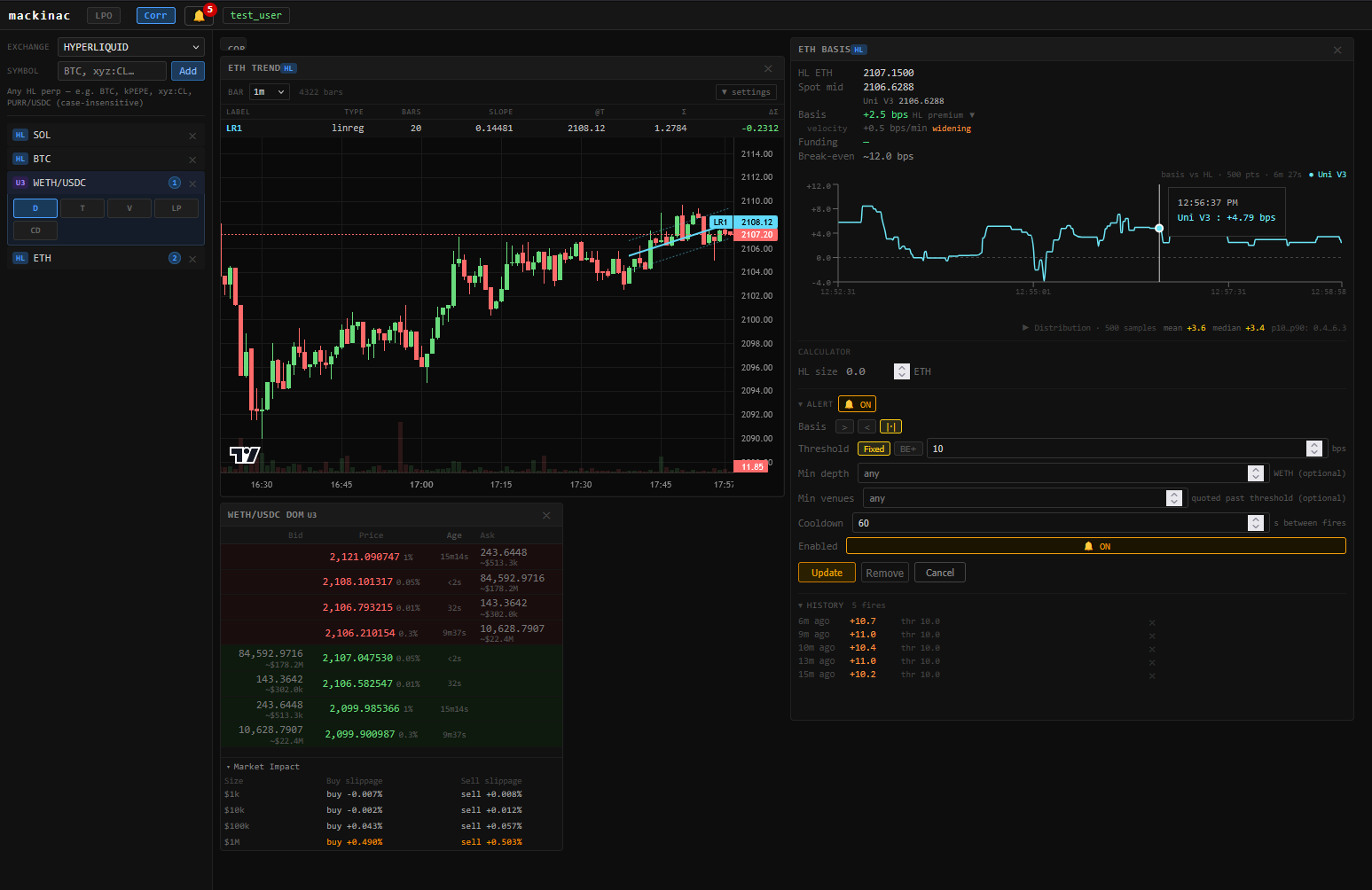
Task: Close the ETH BASIS panel
Action: [1337, 50]
